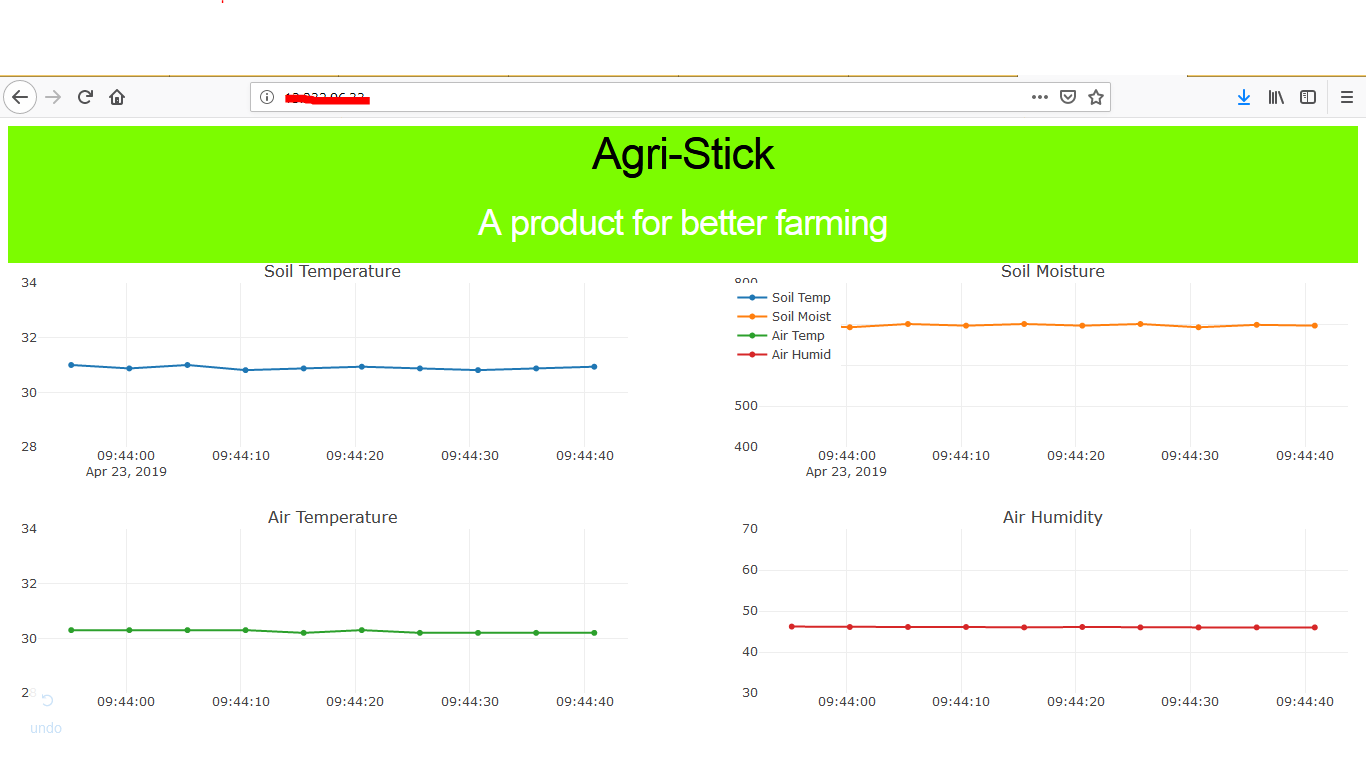This screenshot has height=772, width=1366.
Task: Open the Firefox application menu
Action: click(x=1345, y=96)
